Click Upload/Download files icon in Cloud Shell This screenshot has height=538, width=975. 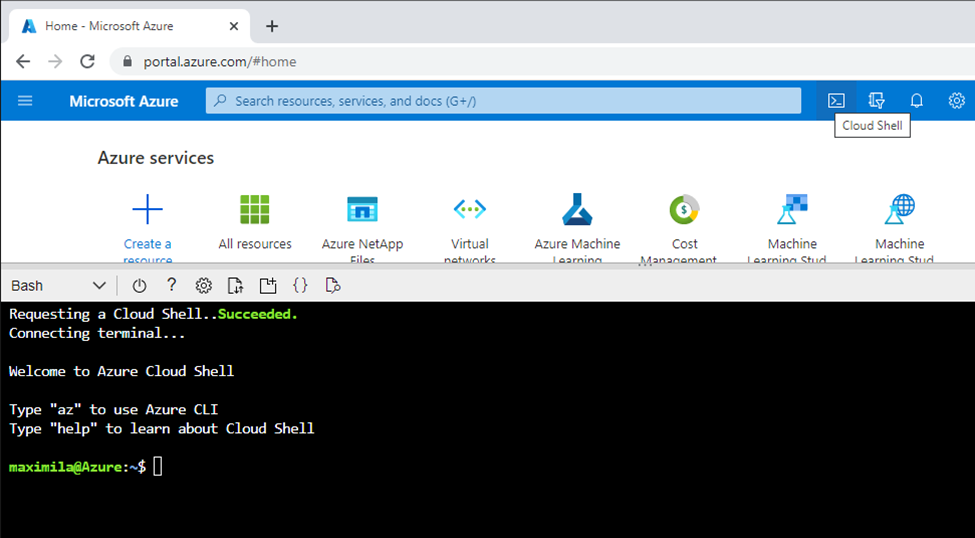point(236,285)
